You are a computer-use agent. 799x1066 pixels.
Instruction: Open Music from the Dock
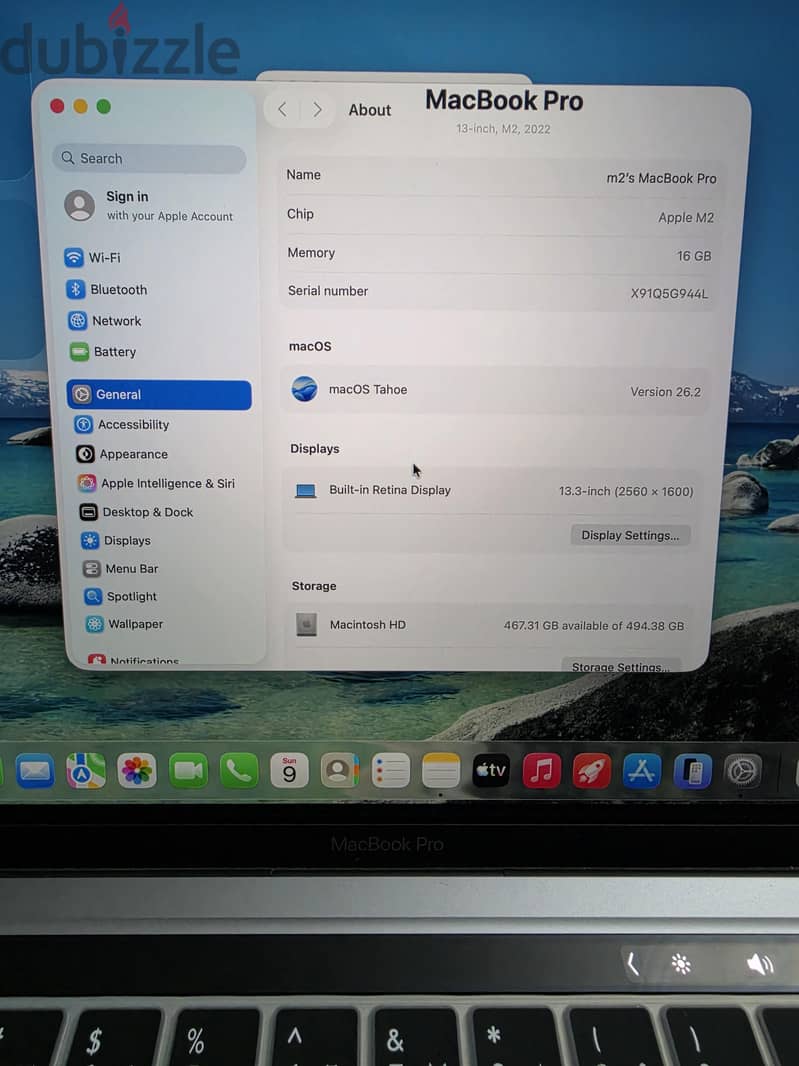(x=541, y=771)
